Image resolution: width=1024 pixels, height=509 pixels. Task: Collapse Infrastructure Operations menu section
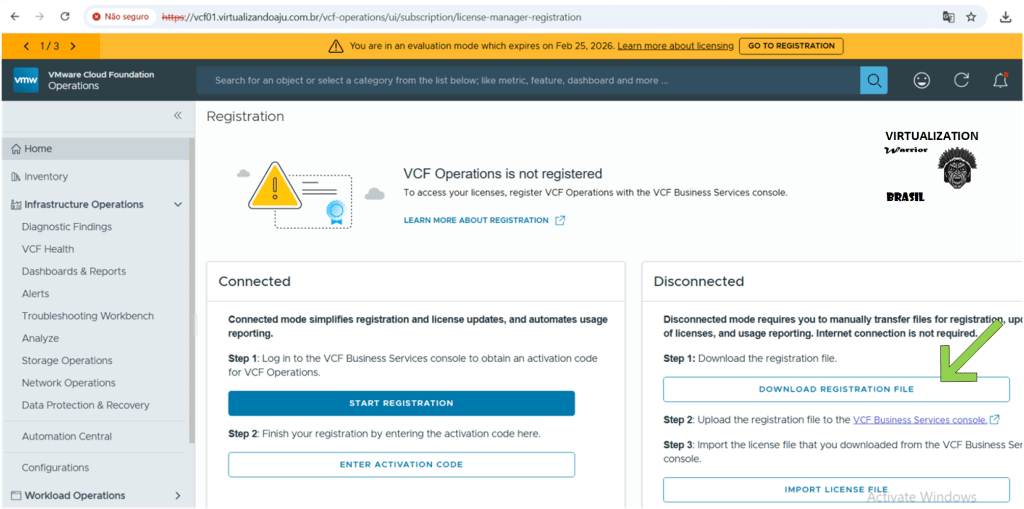point(178,204)
